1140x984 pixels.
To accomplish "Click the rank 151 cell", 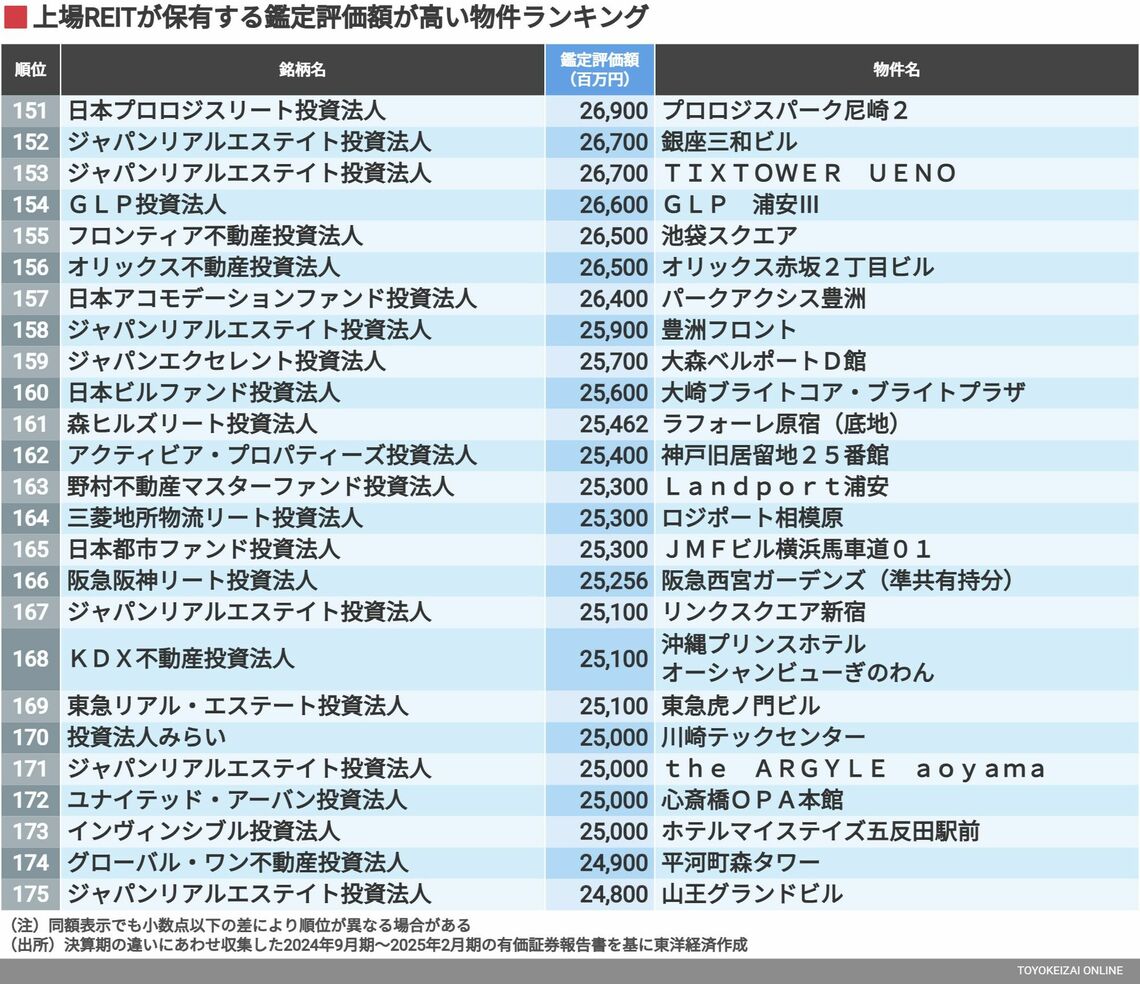I will click(x=30, y=111).
